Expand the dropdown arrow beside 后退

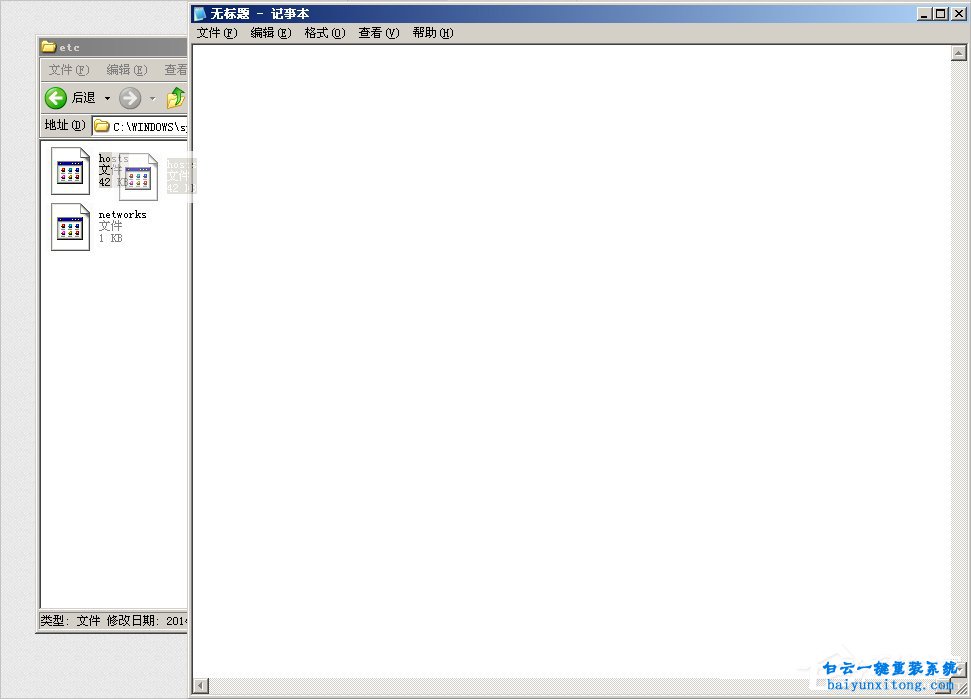coord(108,98)
